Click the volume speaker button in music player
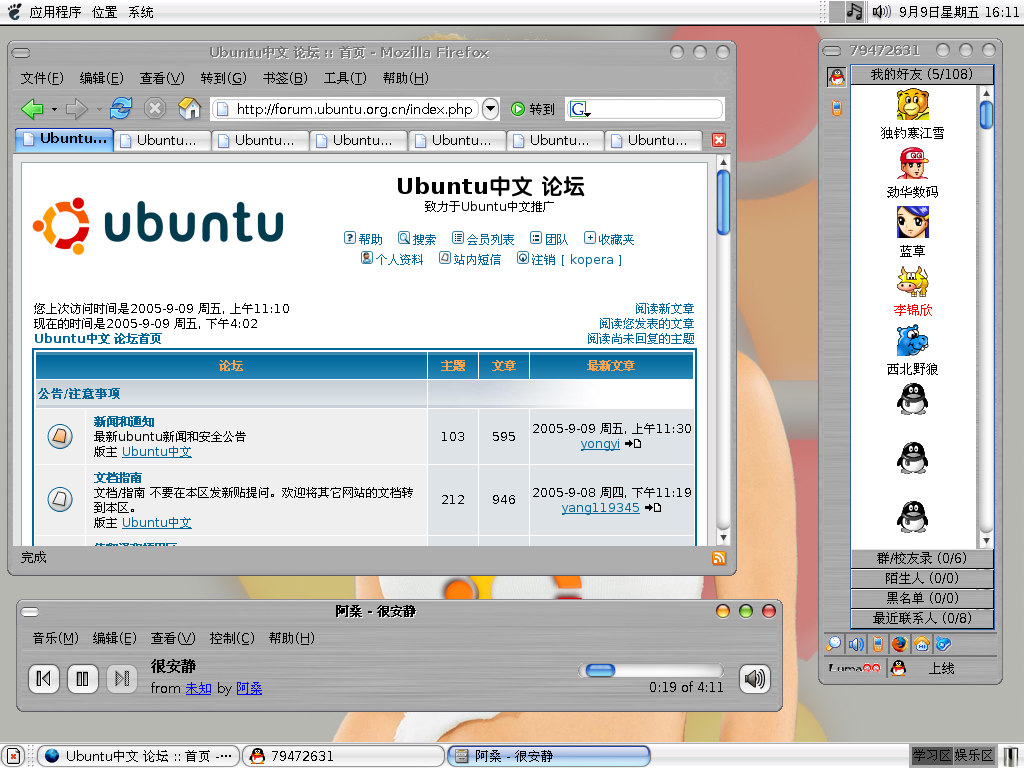The image size is (1024, 768). pos(754,679)
